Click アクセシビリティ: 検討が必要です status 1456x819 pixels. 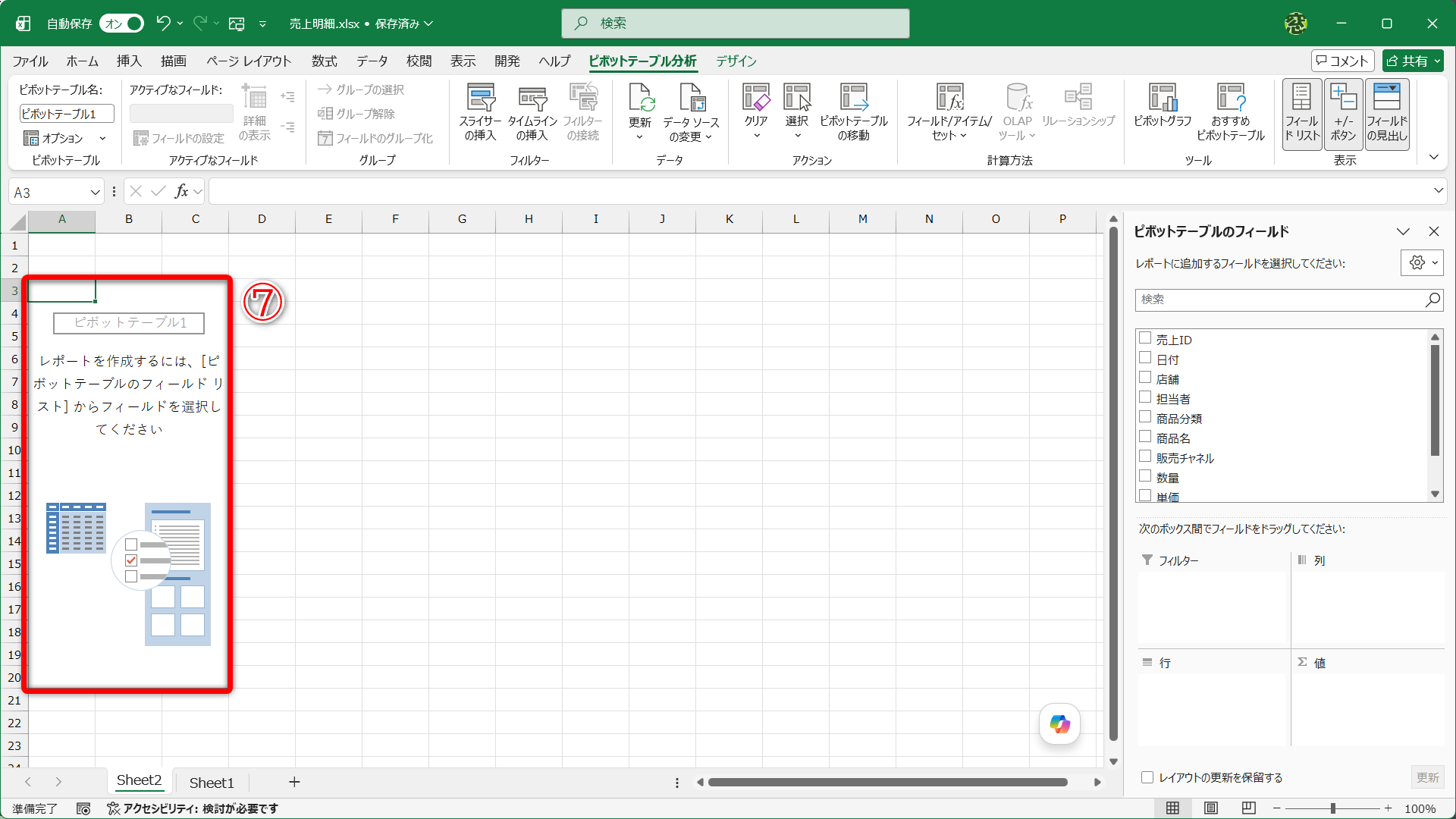[x=193, y=809]
